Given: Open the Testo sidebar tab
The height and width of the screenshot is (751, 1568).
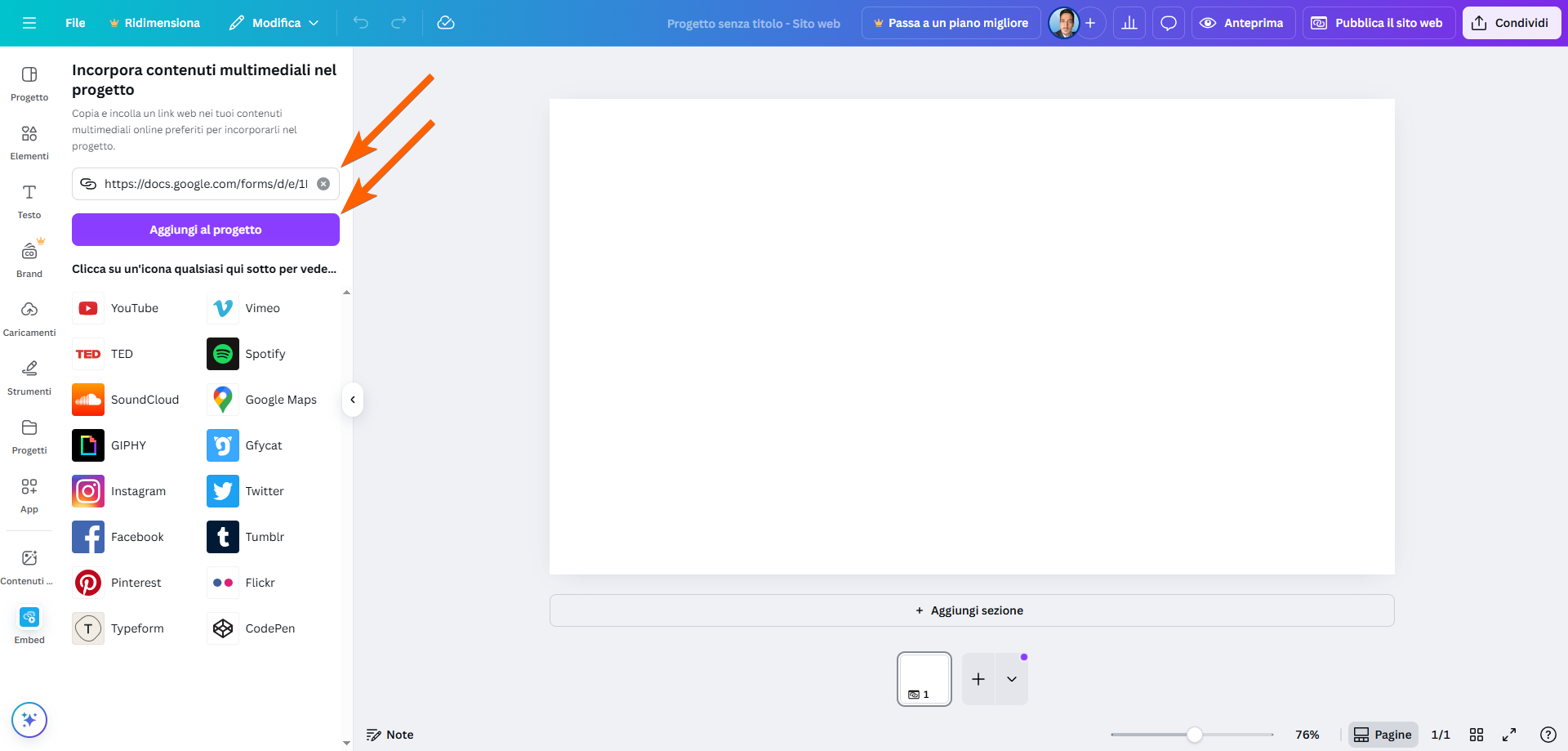Looking at the screenshot, I should (x=29, y=201).
